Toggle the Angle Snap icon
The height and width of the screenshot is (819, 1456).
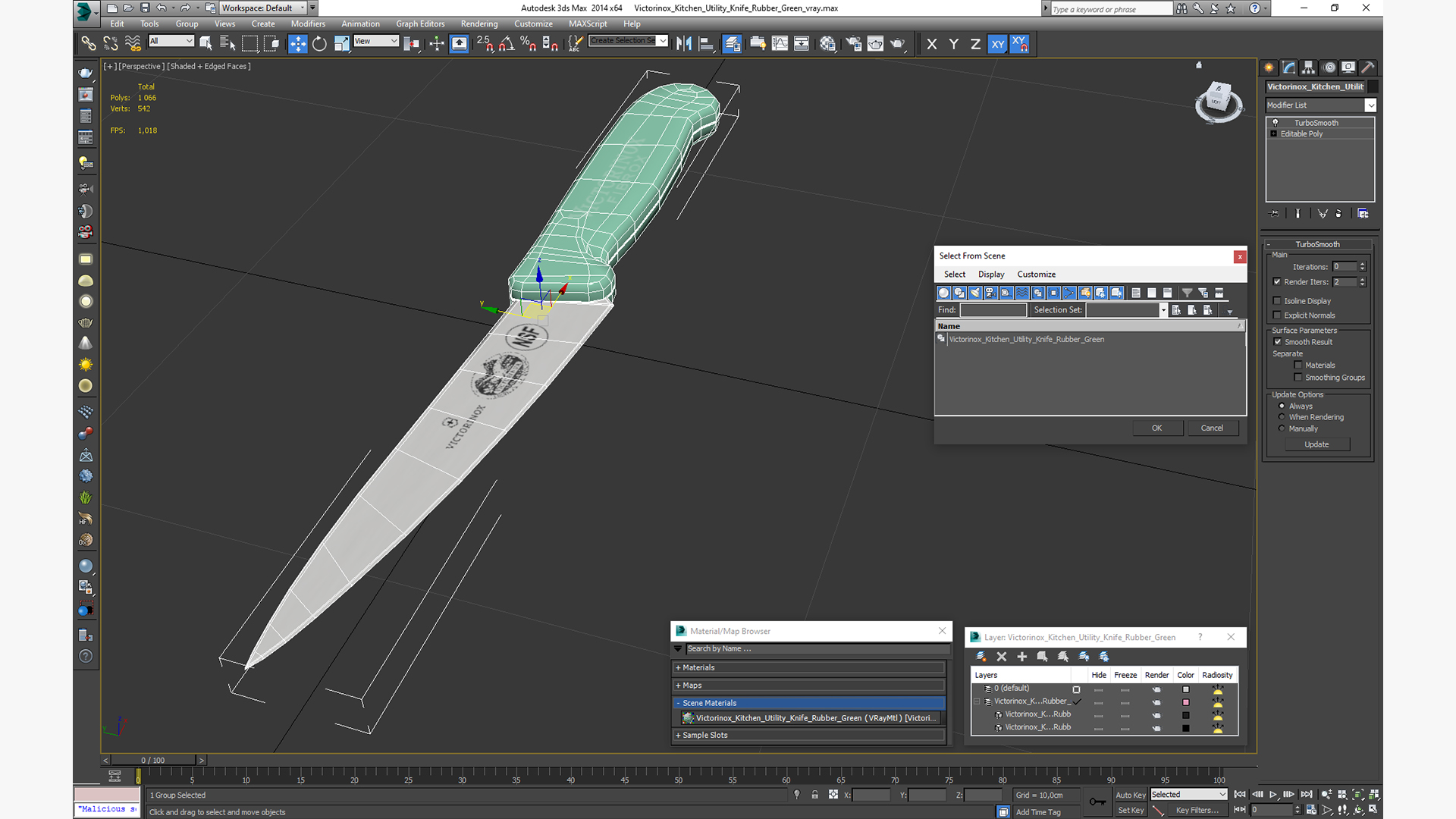point(507,44)
